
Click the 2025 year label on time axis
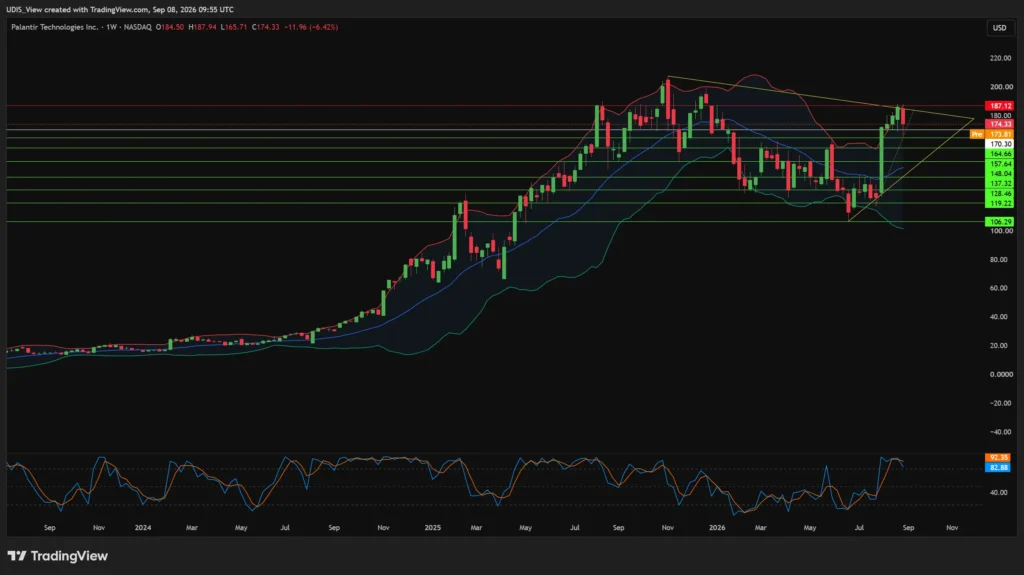click(x=432, y=527)
